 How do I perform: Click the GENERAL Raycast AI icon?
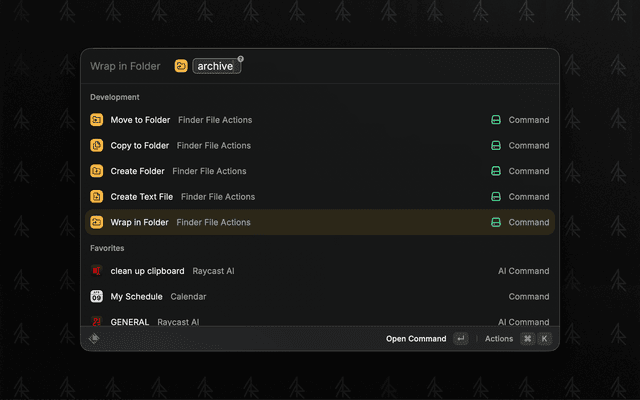click(97, 321)
